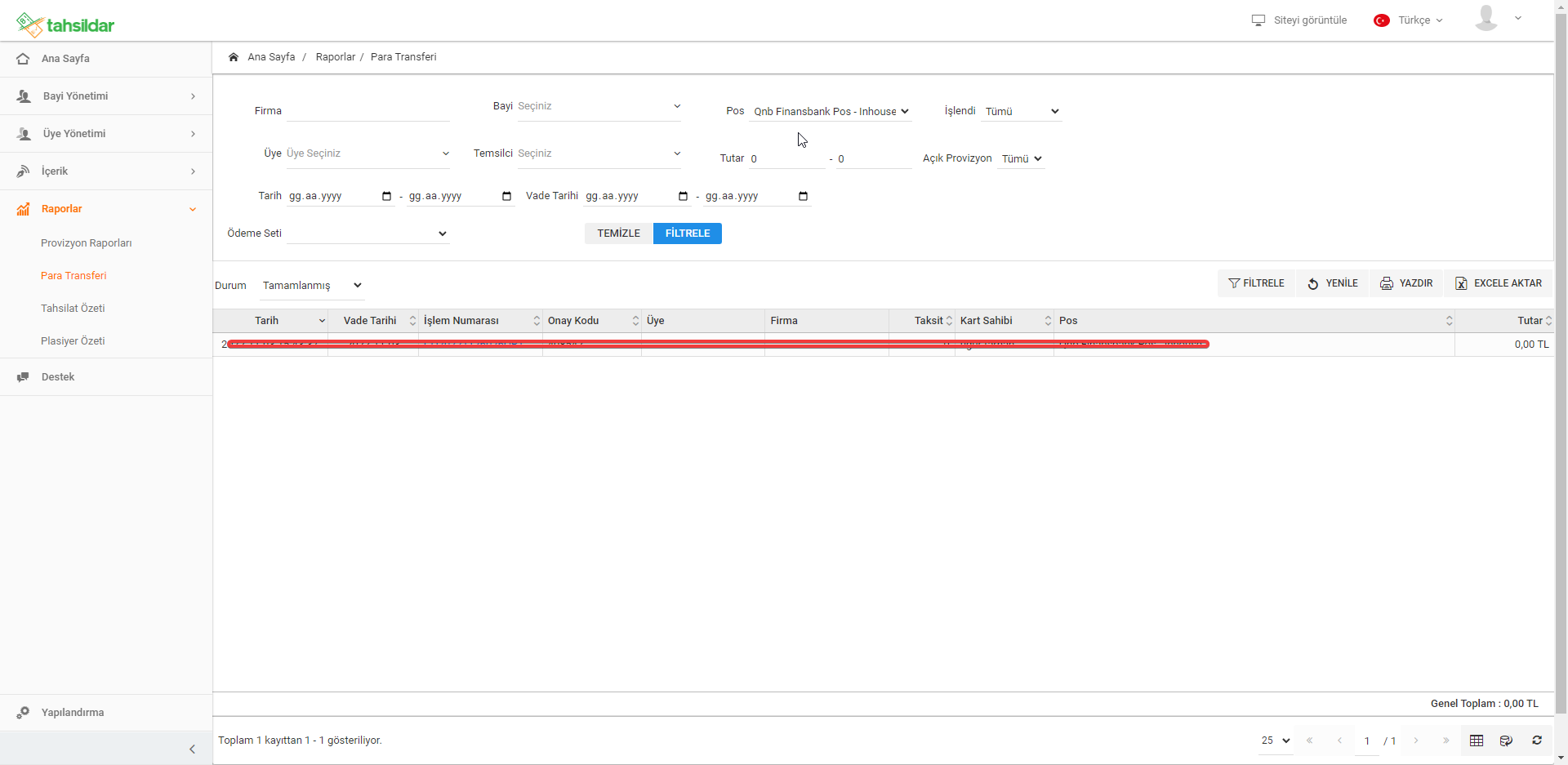Open calendar picker for Tarih end date
Image resolution: width=1568 pixels, height=765 pixels.
point(506,196)
